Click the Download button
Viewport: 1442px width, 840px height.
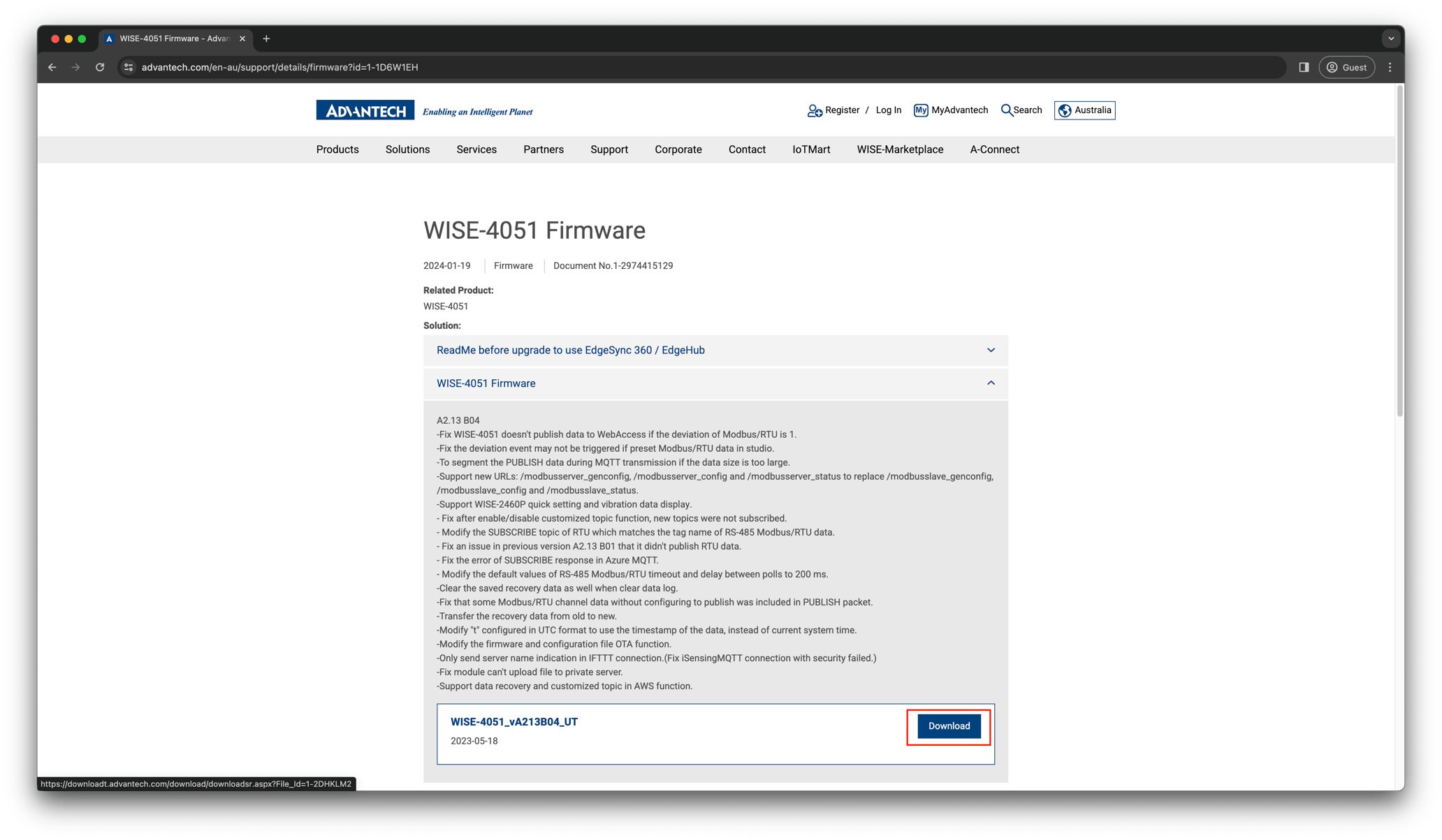[x=948, y=726]
